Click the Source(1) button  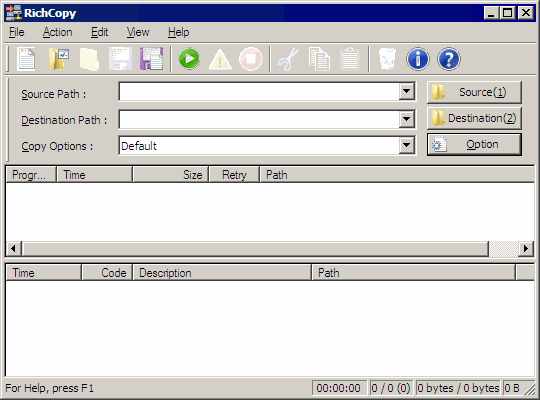474,92
